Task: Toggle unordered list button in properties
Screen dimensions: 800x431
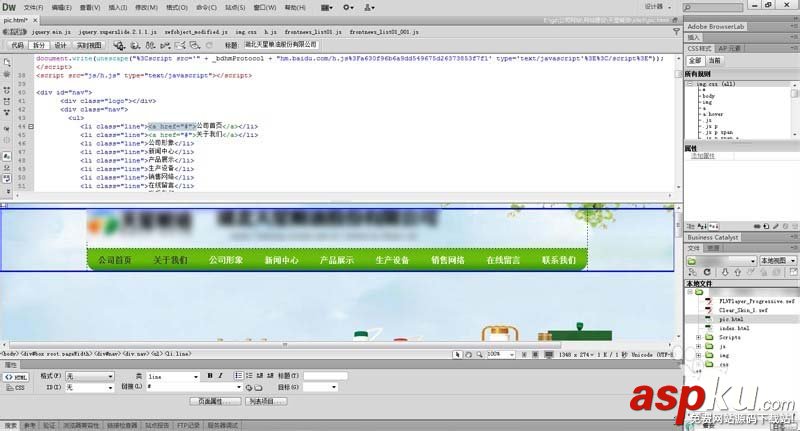Action: click(x=238, y=375)
